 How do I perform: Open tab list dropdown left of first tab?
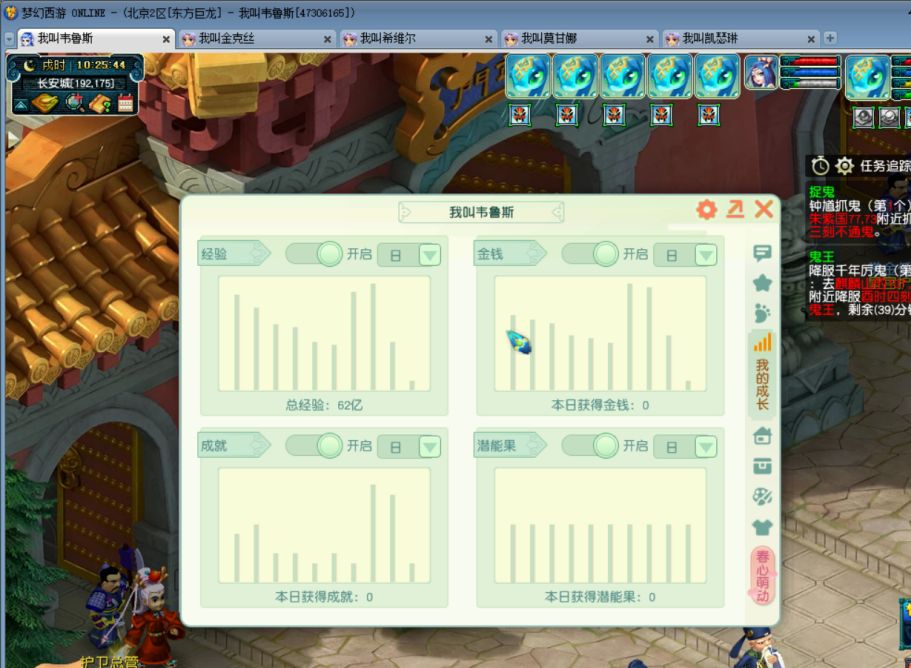click(x=9, y=39)
